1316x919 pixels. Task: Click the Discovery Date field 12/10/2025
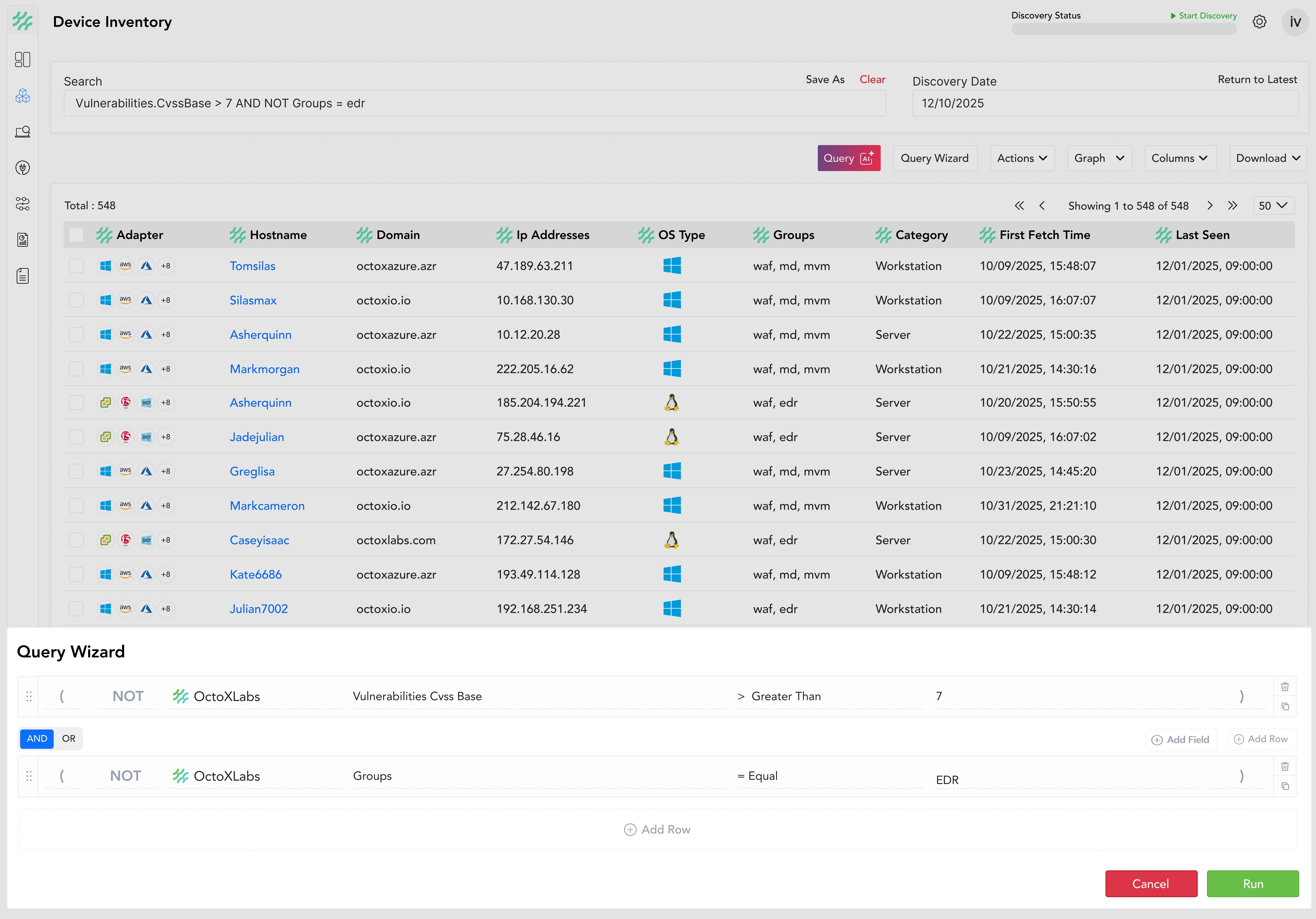[x=1105, y=103]
